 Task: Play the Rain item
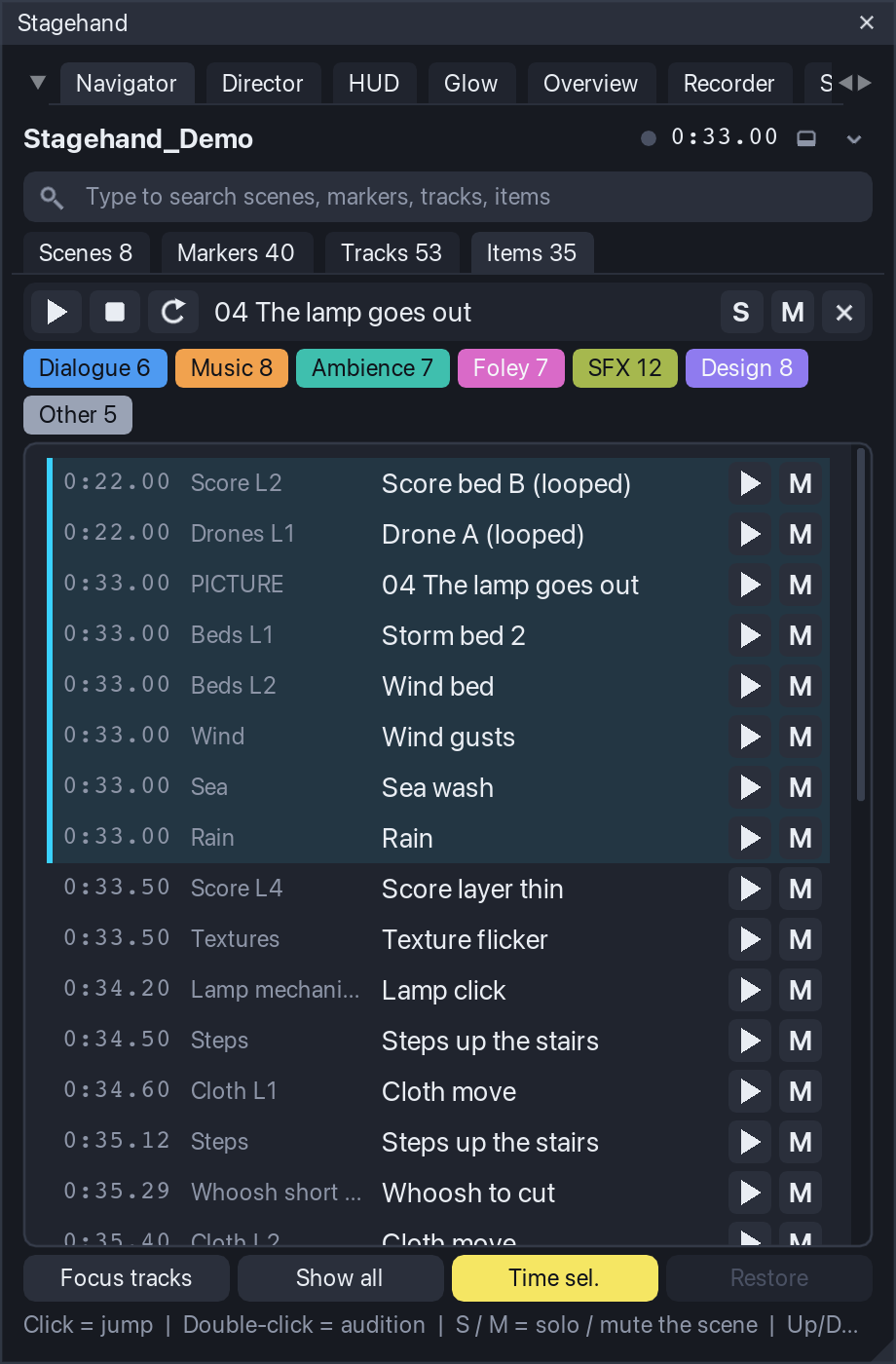point(750,838)
